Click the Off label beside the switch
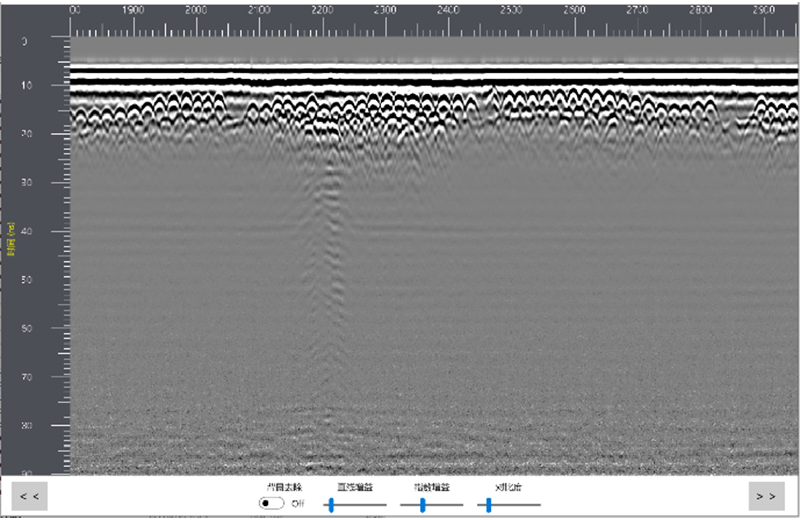Viewport: 800px width, 520px height. 298,504
